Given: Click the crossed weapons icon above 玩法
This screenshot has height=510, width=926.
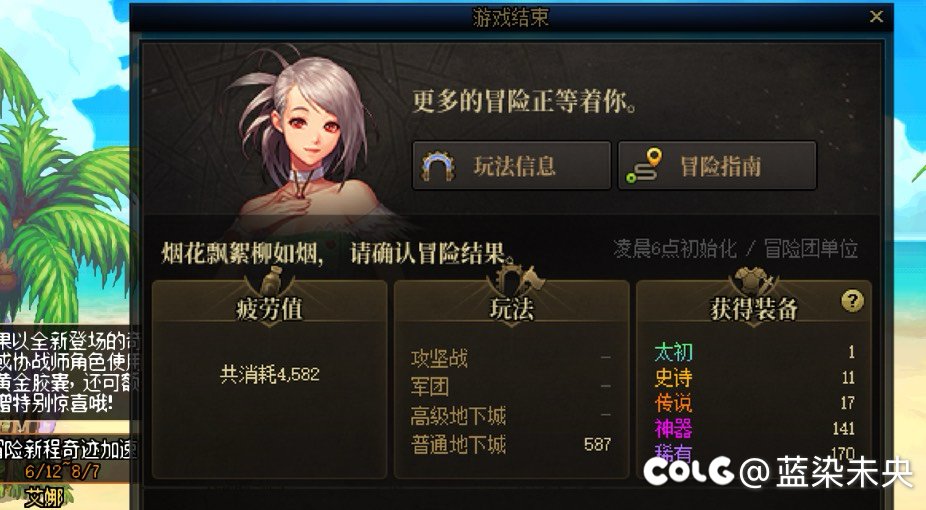Looking at the screenshot, I should tap(512, 280).
